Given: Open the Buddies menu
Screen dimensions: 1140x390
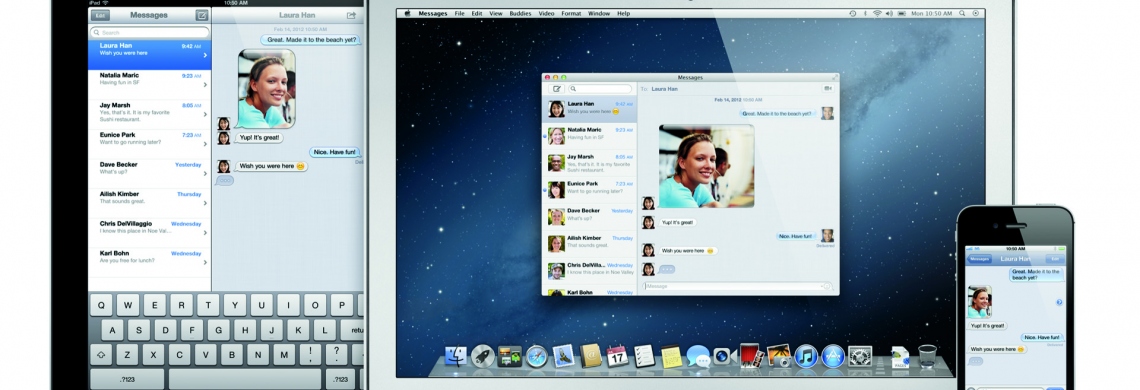Looking at the screenshot, I should pos(520,13).
